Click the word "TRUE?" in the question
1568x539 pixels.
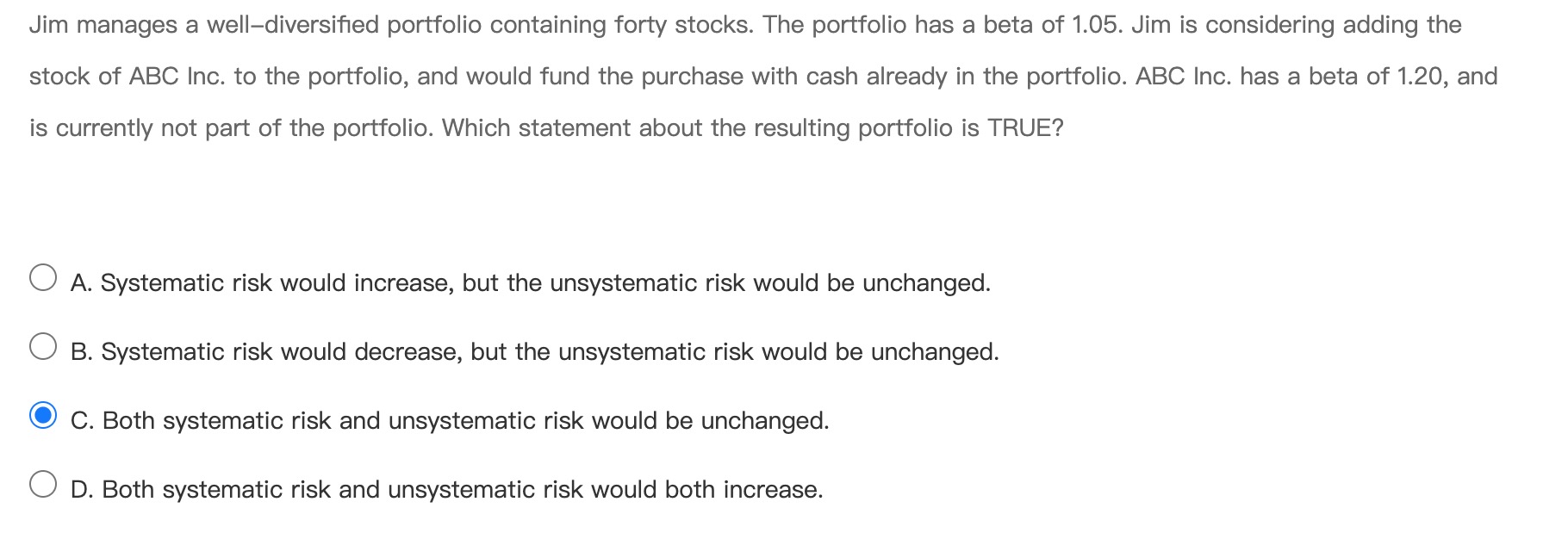tap(1025, 128)
